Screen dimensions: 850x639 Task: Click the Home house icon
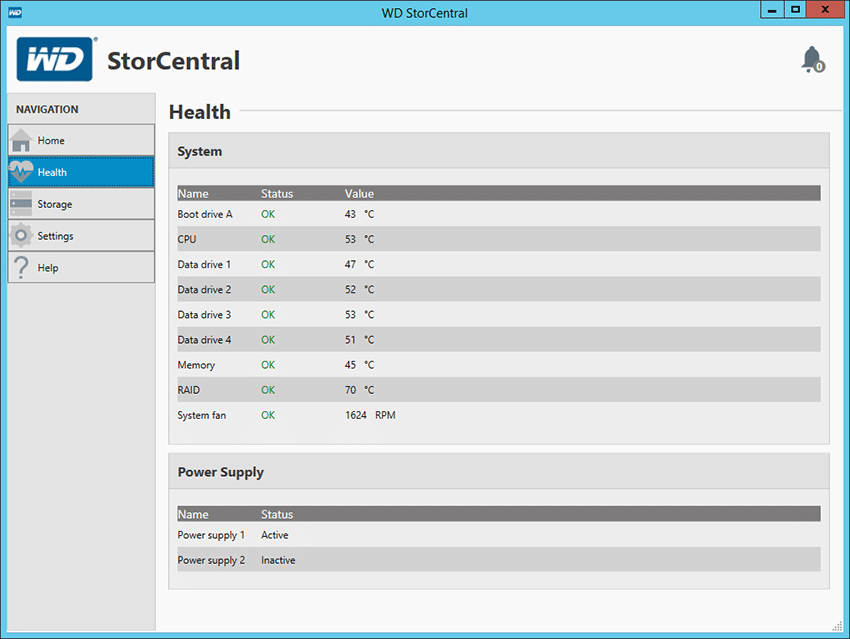[21, 140]
